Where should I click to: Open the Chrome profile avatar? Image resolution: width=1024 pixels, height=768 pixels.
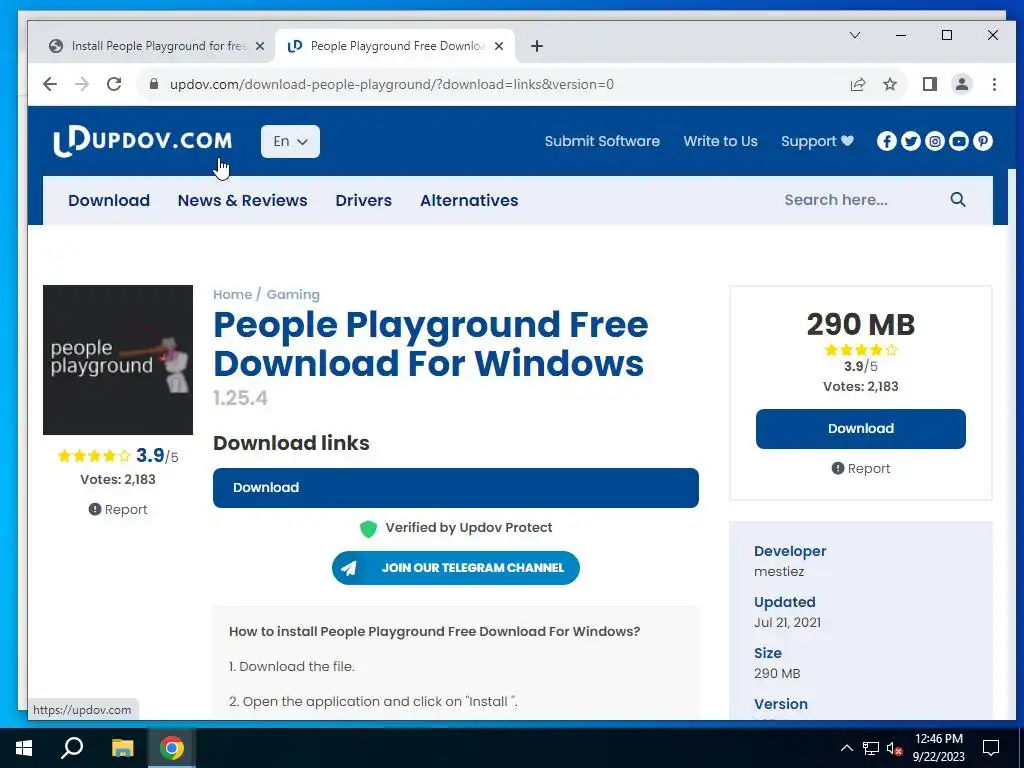coord(961,84)
